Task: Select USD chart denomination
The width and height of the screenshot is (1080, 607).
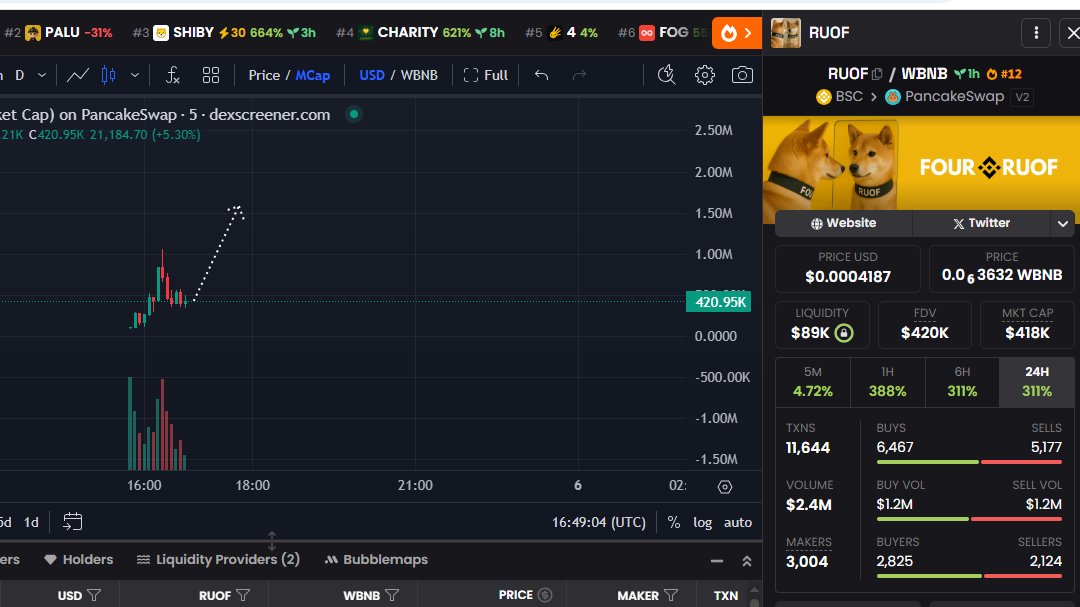Action: pyautogui.click(x=372, y=75)
